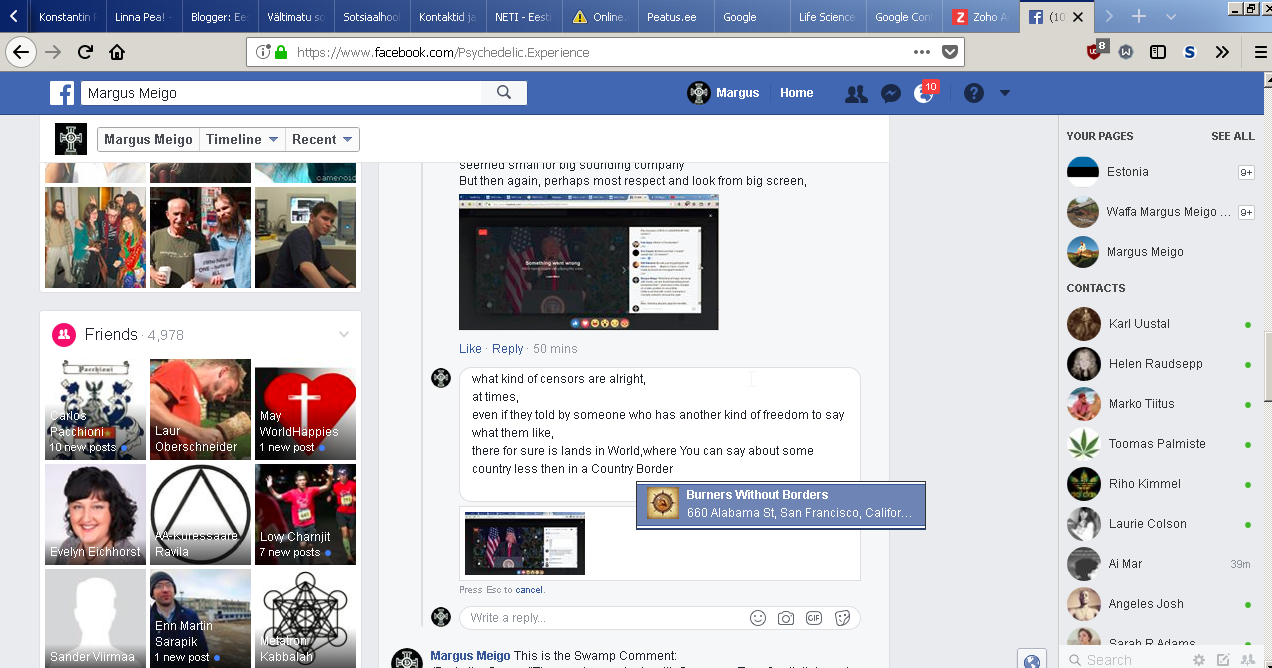The width and height of the screenshot is (1272, 668).
Task: Open Friend Requests icon
Action: (856, 93)
